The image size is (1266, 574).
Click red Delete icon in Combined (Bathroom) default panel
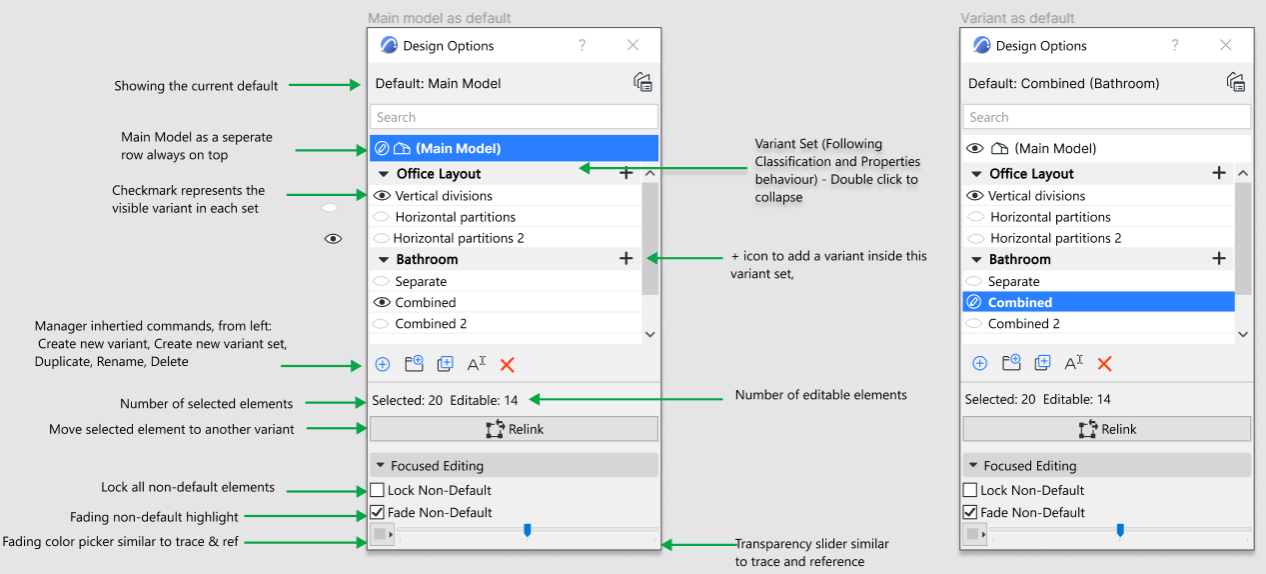[1104, 364]
